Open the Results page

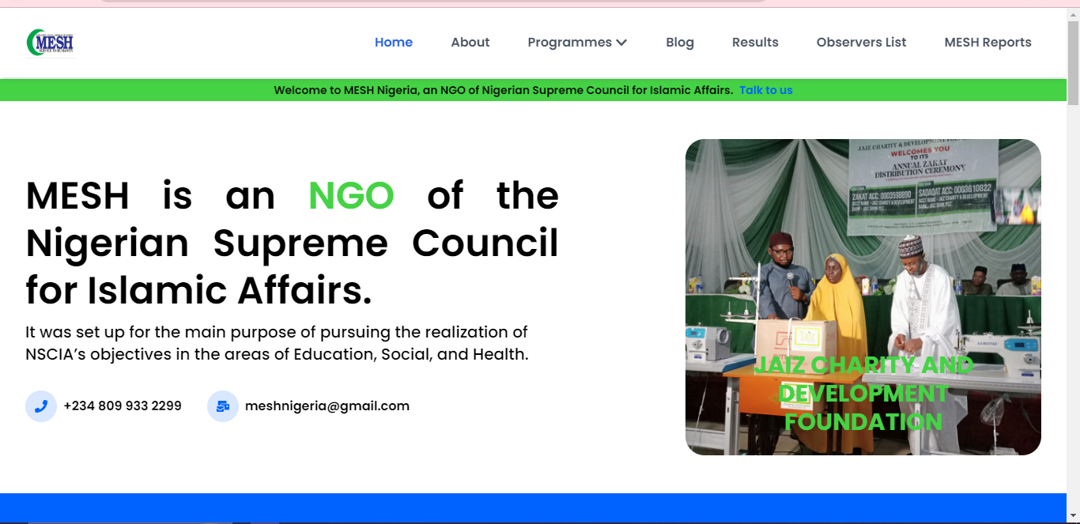click(755, 42)
